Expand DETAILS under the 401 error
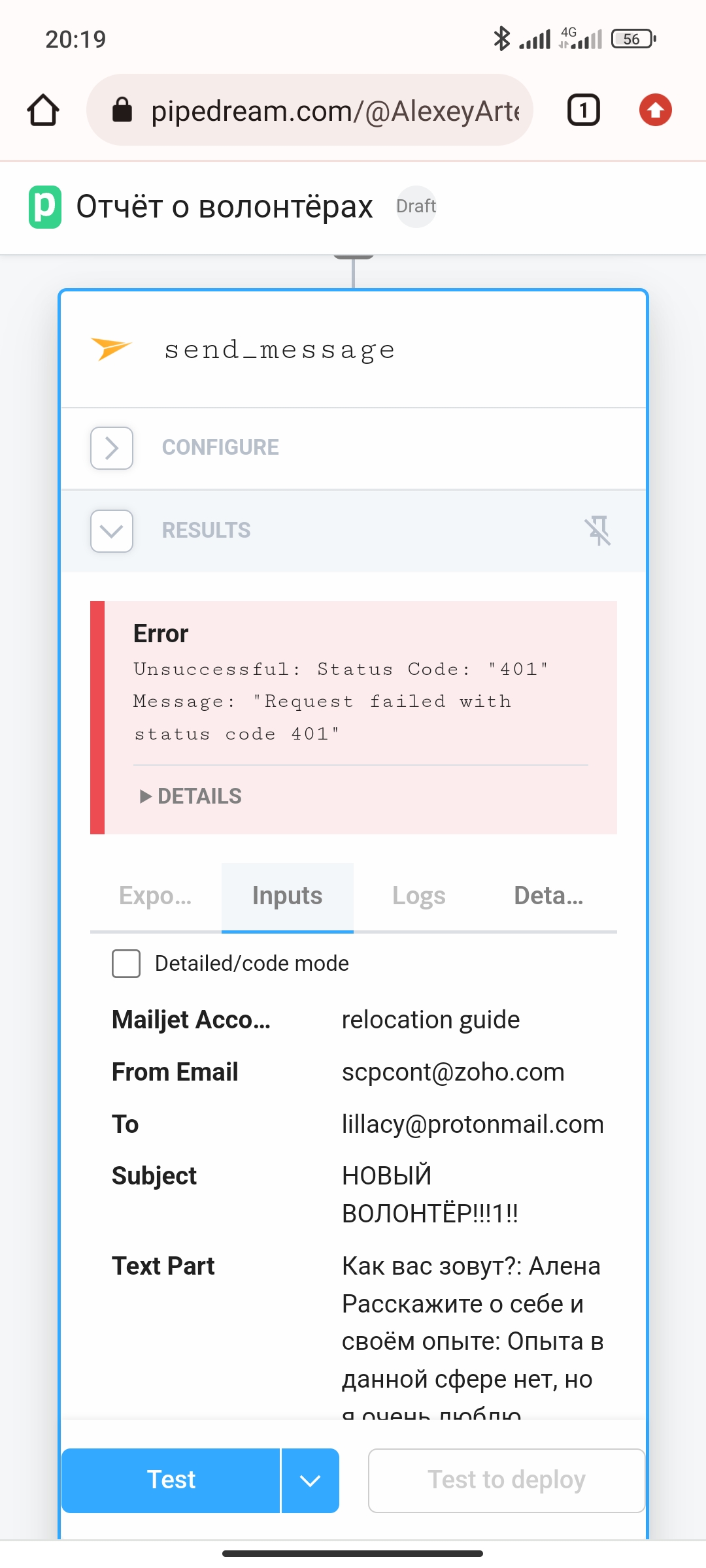Screen dimensions: 706x1568 tap(190, 796)
